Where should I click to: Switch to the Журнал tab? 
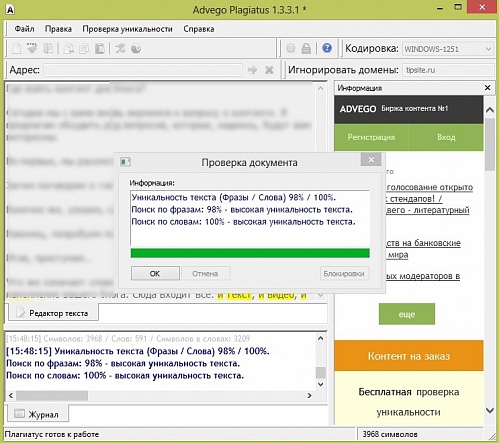tap(37, 414)
